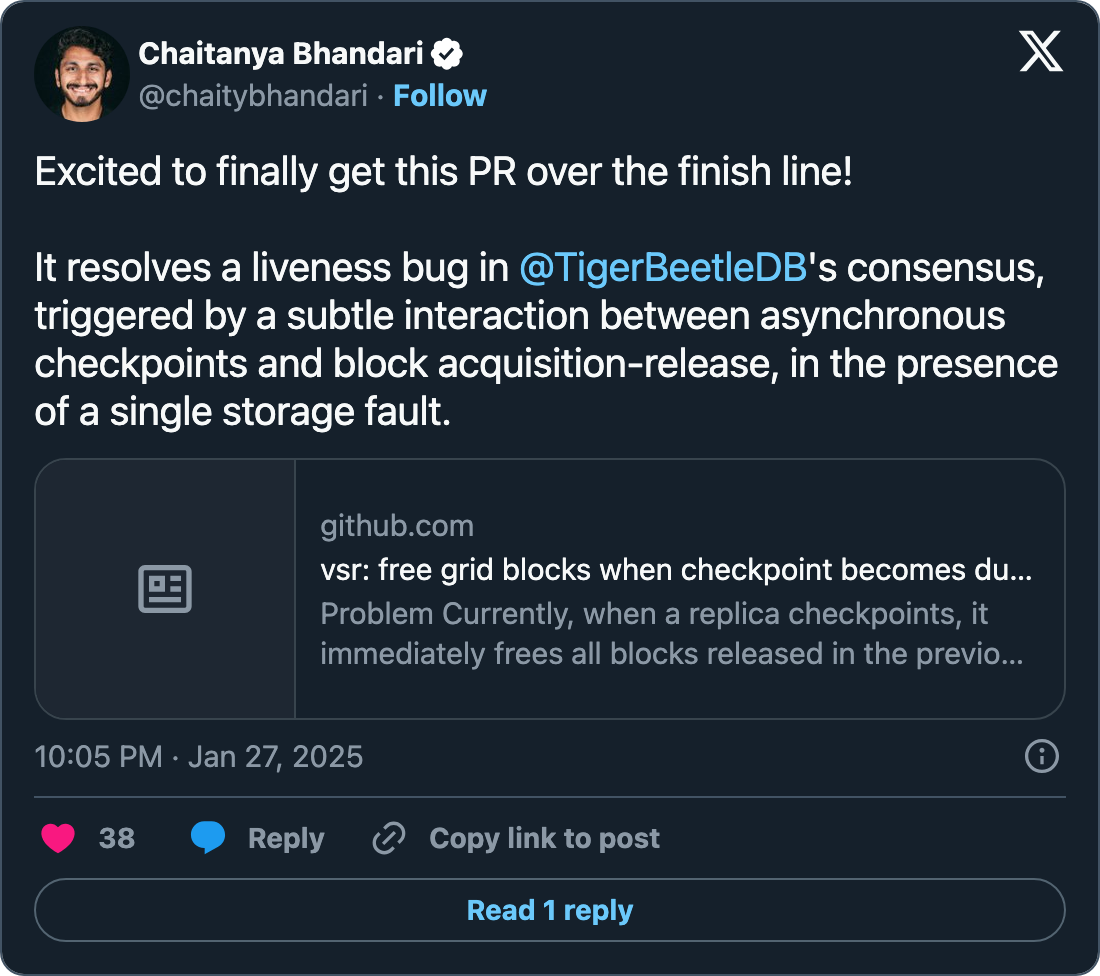The image size is (1100, 976).
Task: Open the @TigerBeetleDB mention
Action: point(663,268)
